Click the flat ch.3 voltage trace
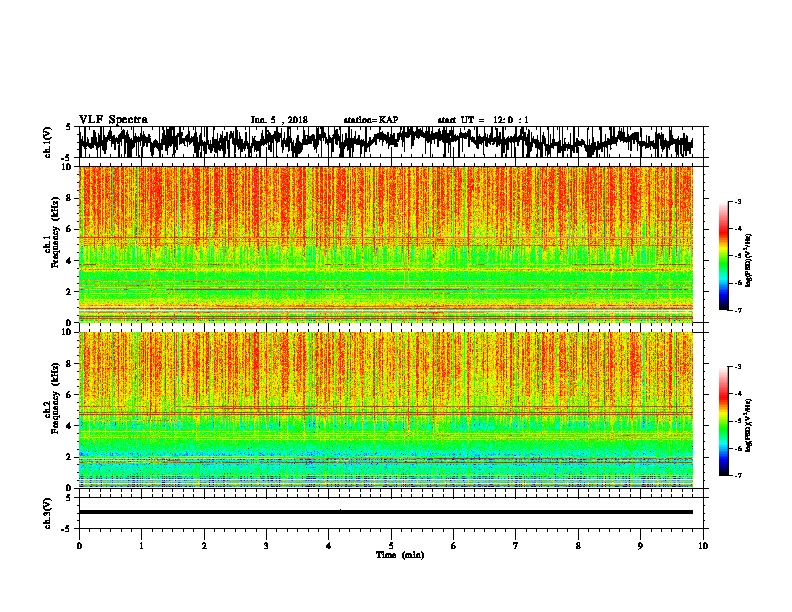The image size is (792, 612). [x=386, y=512]
